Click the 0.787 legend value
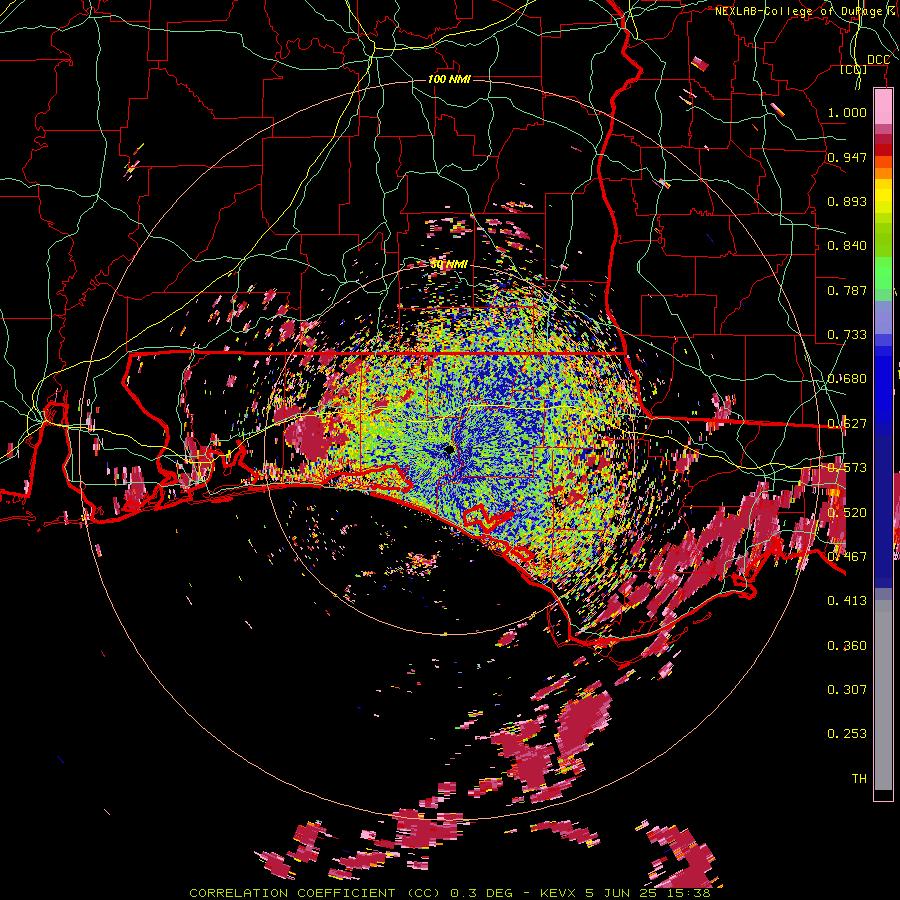 [x=847, y=290]
